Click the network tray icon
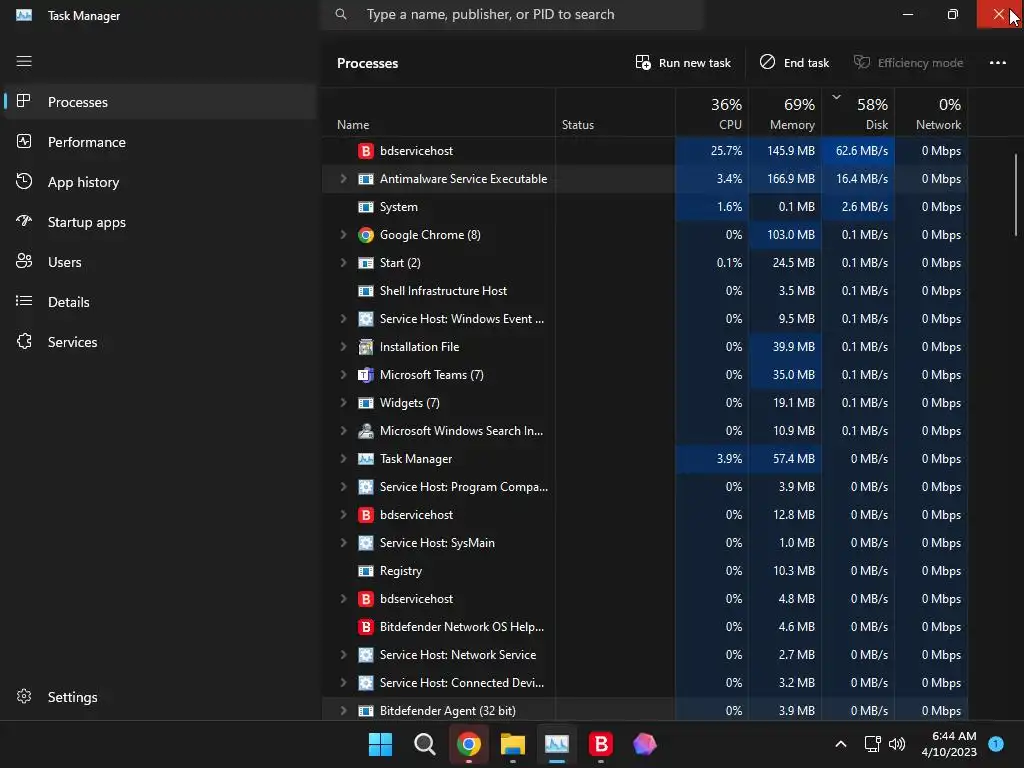This screenshot has height=768, width=1024. (872, 744)
